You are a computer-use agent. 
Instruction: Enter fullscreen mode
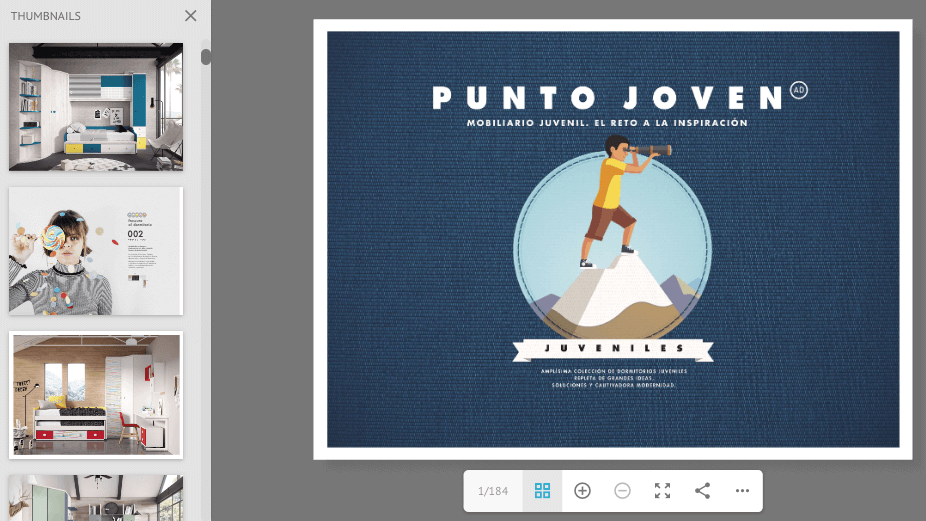pos(662,491)
